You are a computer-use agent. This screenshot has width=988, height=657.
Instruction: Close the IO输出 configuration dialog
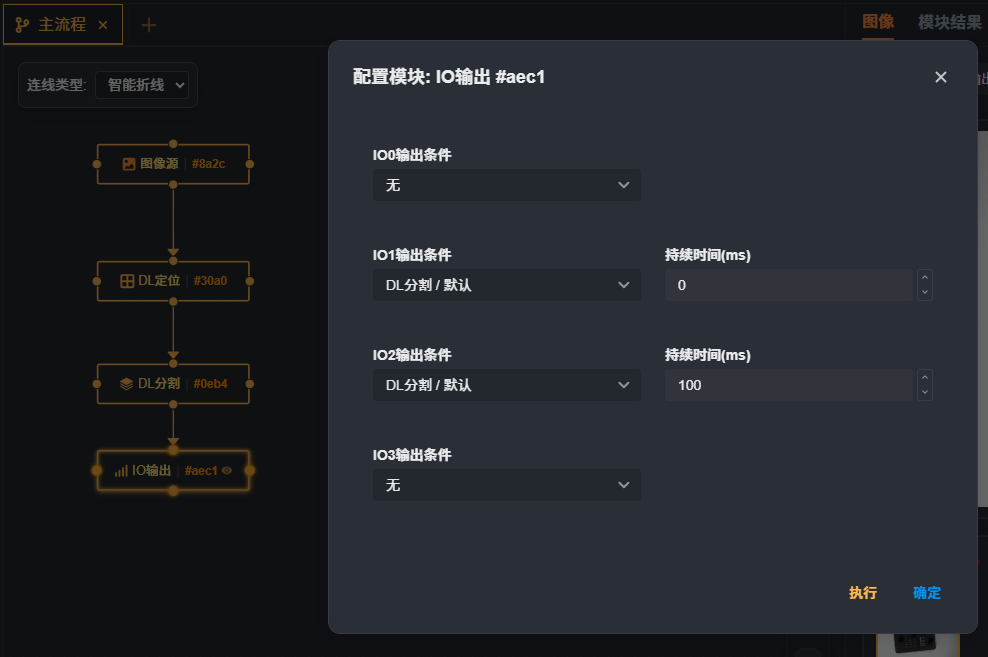940,77
